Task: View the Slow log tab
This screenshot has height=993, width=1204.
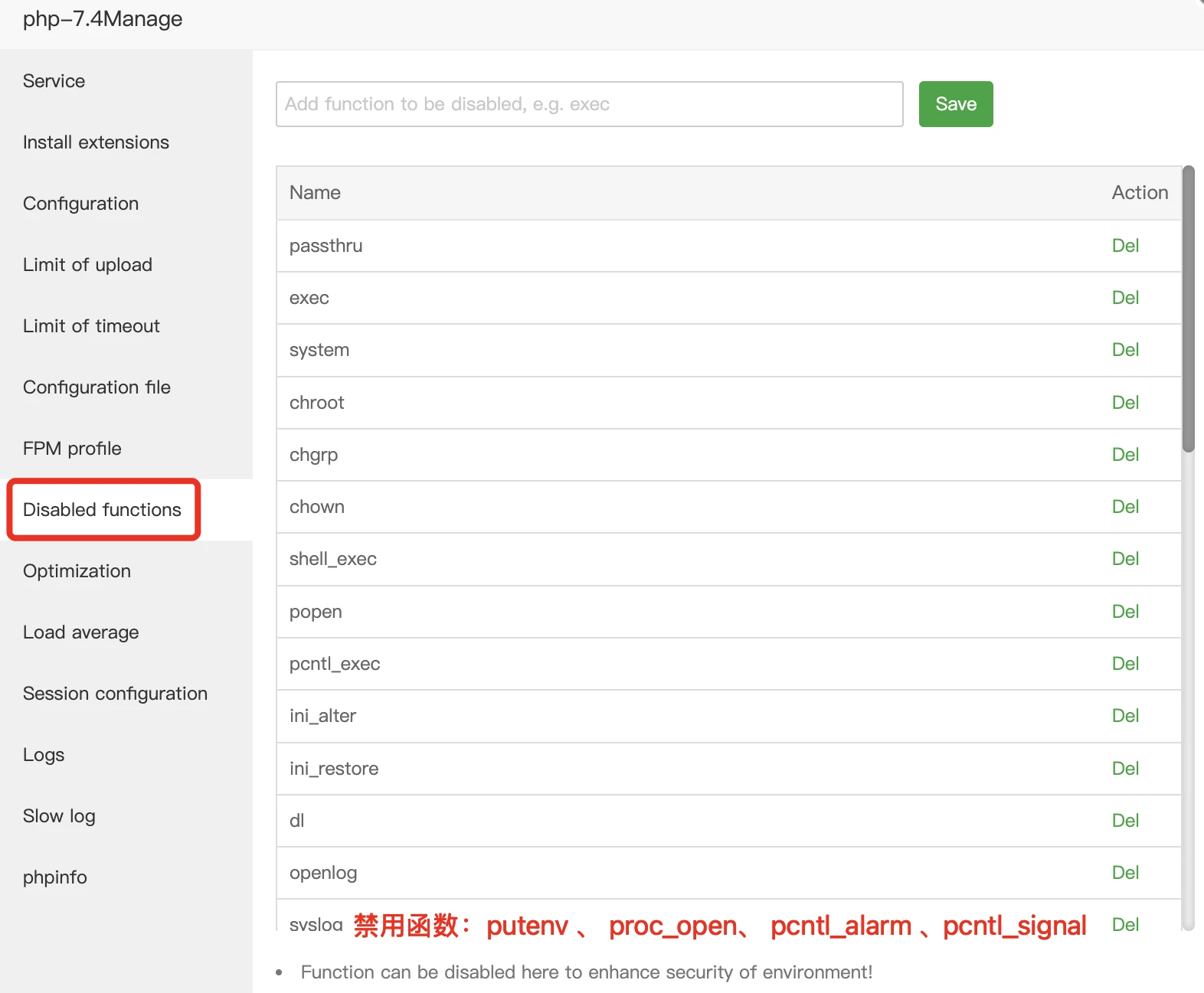Action: 59,816
